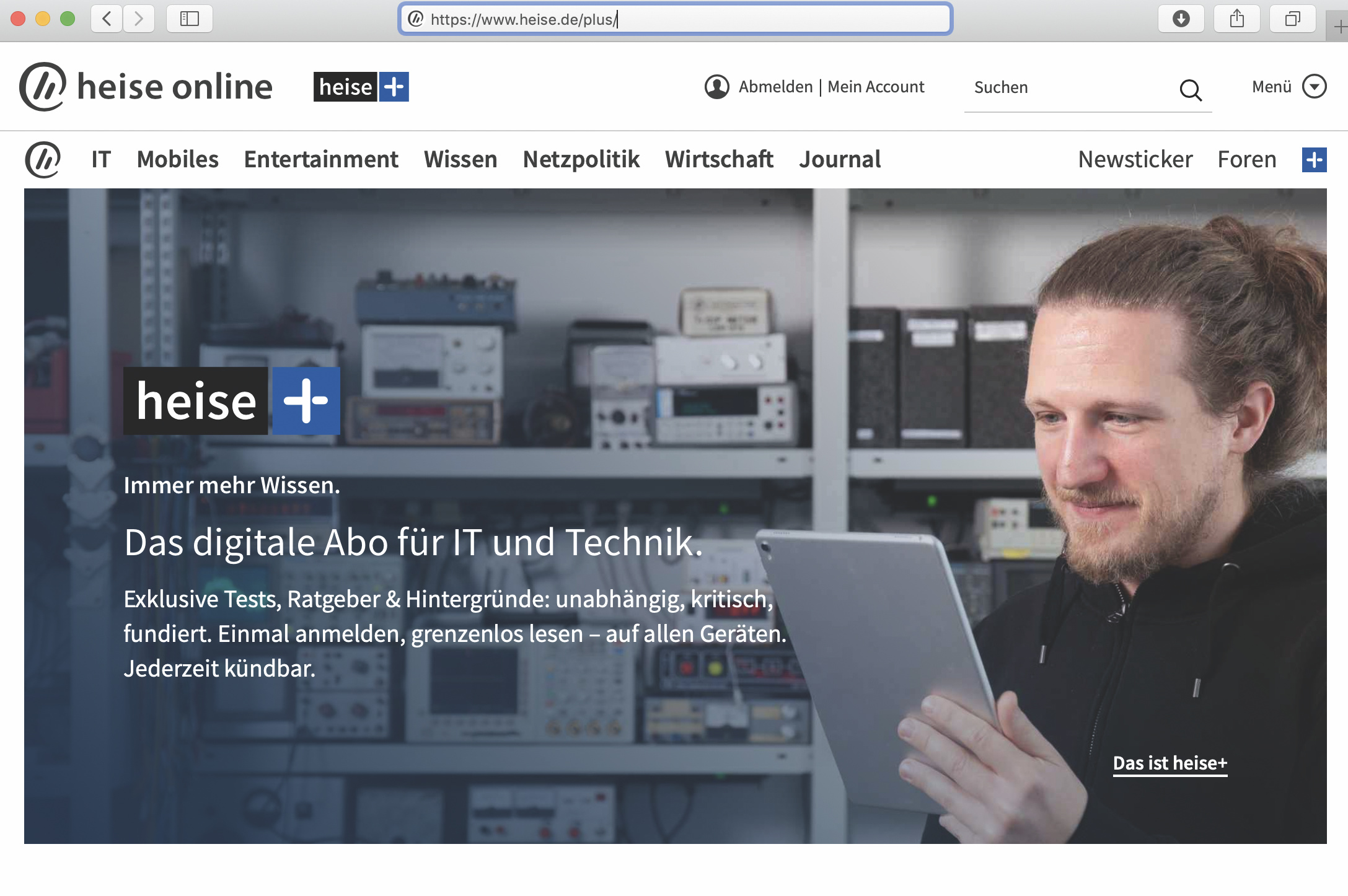This screenshot has width=1348, height=896.
Task: Click the Share icon in toolbar
Action: (1236, 19)
